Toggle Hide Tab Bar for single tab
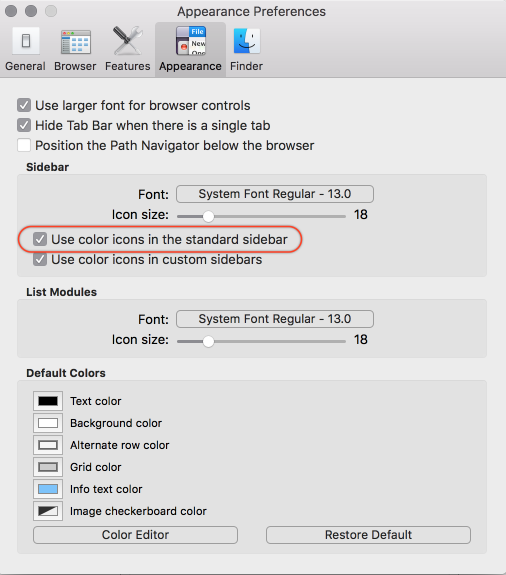This screenshot has height=575, width=506. pyautogui.click(x=24, y=125)
